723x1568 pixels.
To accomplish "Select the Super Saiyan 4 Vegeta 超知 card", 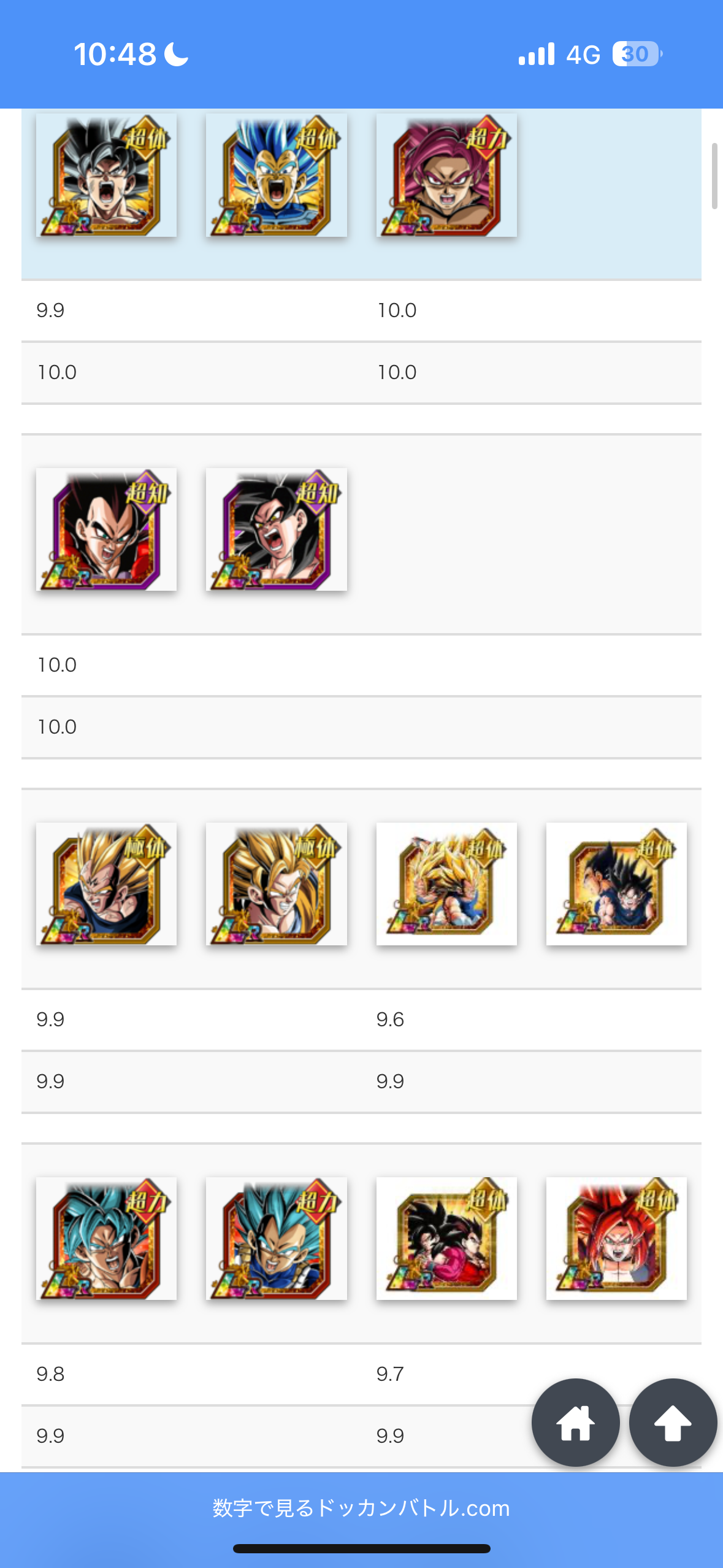I will pyautogui.click(x=106, y=529).
